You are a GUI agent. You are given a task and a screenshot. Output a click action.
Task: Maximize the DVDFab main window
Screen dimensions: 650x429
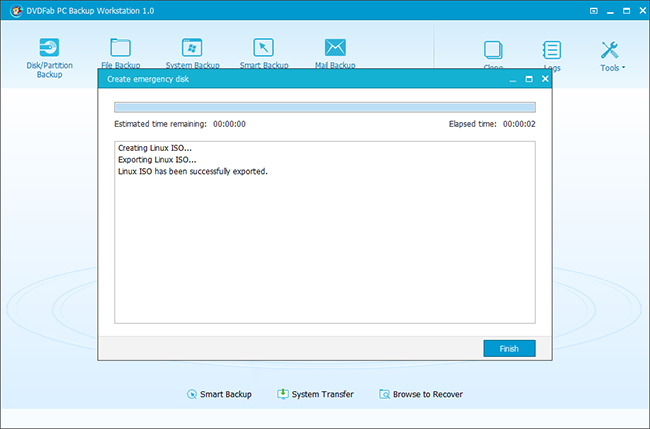click(626, 11)
